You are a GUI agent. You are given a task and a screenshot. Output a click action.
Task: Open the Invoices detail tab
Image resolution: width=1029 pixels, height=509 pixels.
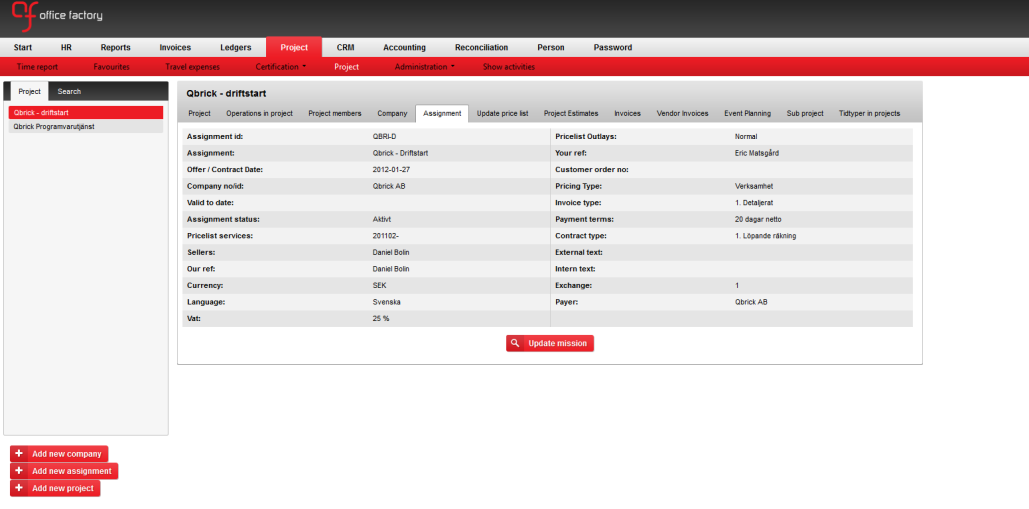click(627, 113)
